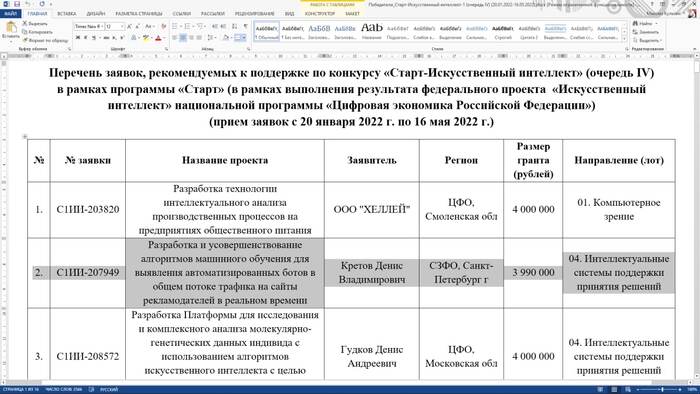This screenshot has width=700, height=394.
Task: Sort paragraph text A-Z icon
Action: tap(235, 26)
